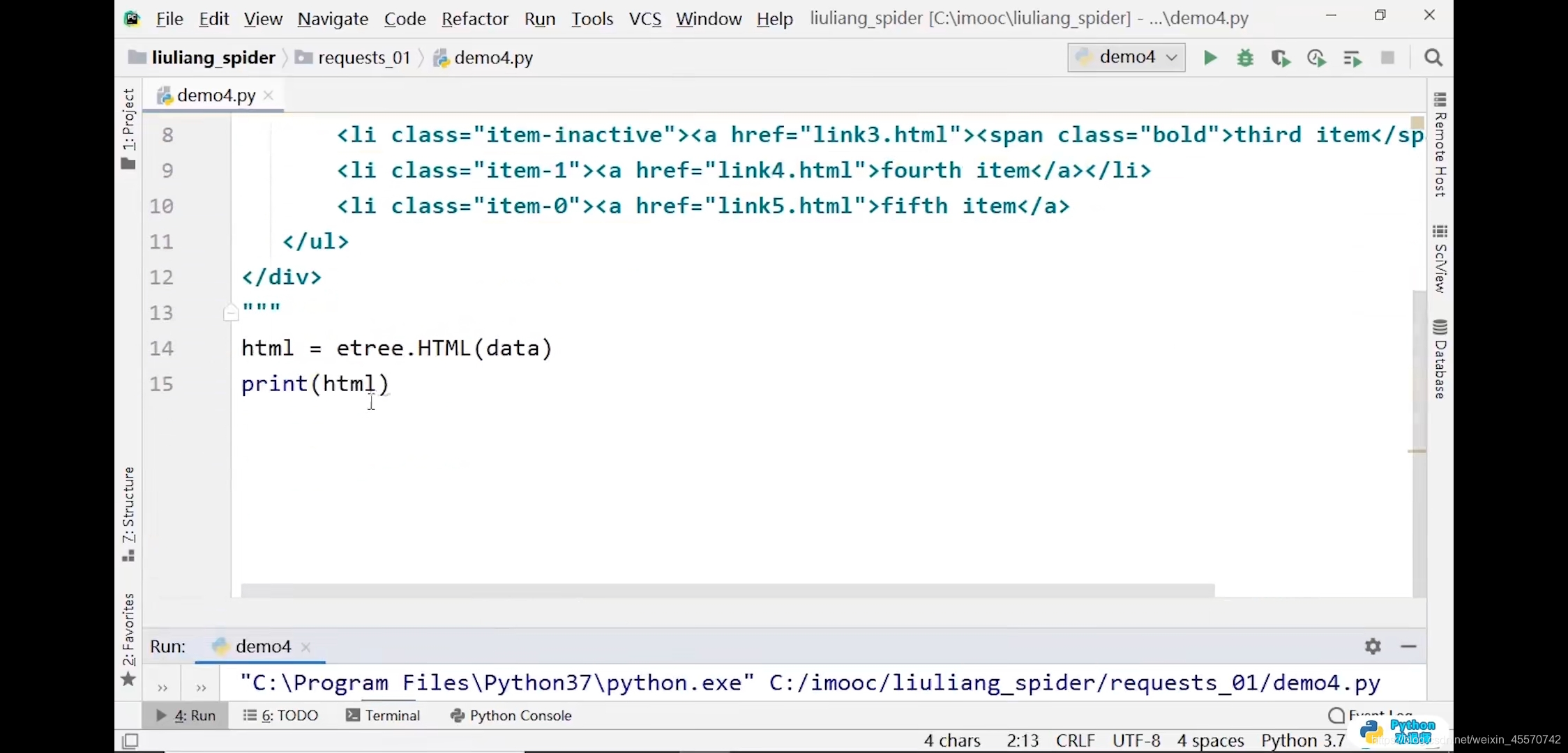Hide the Run panel minimize icon
Viewport: 1568px width, 753px height.
pyautogui.click(x=1408, y=646)
